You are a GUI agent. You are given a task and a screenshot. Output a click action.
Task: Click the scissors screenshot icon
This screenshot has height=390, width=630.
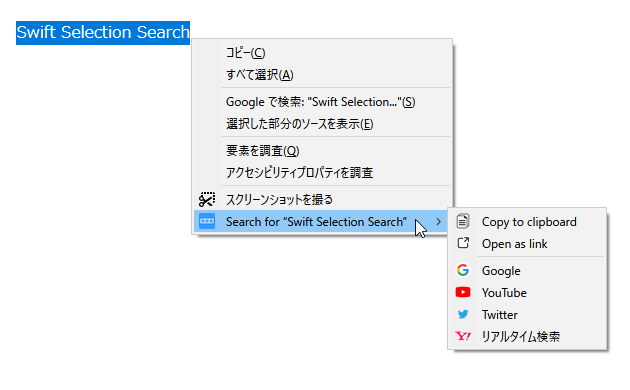click(x=207, y=200)
